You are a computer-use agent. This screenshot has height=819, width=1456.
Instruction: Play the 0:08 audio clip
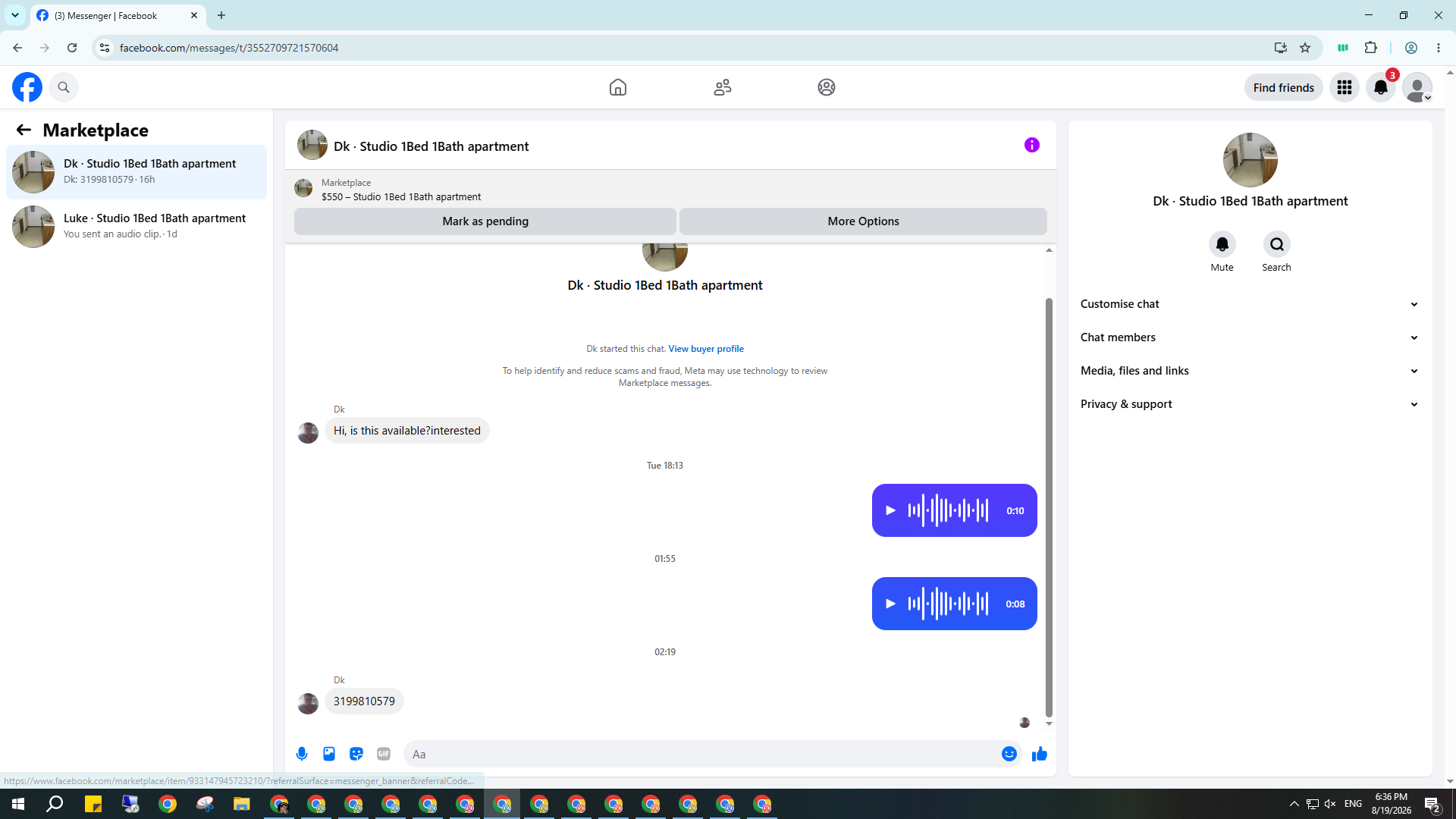(891, 604)
